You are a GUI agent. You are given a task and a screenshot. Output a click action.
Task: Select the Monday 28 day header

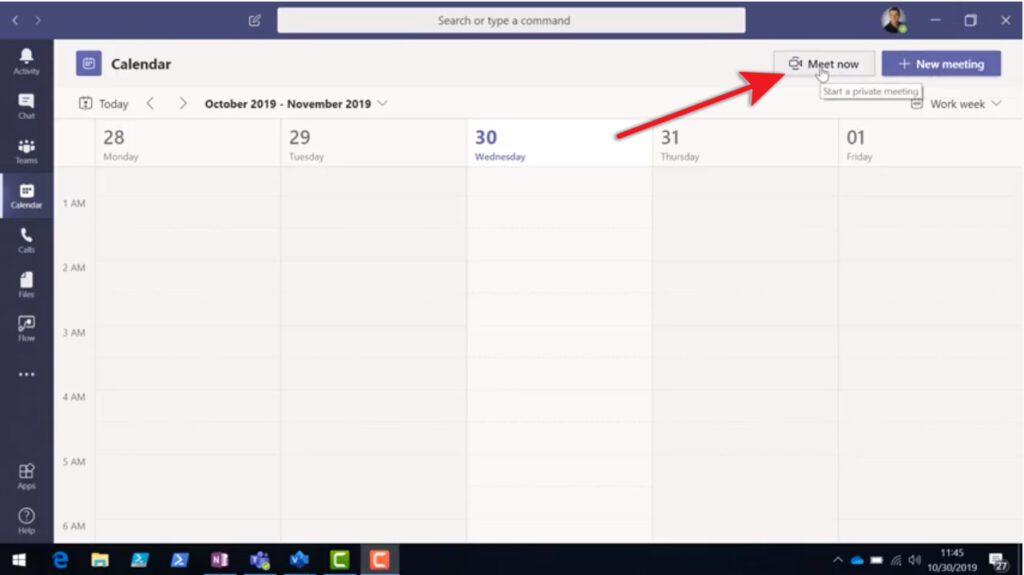[188, 144]
